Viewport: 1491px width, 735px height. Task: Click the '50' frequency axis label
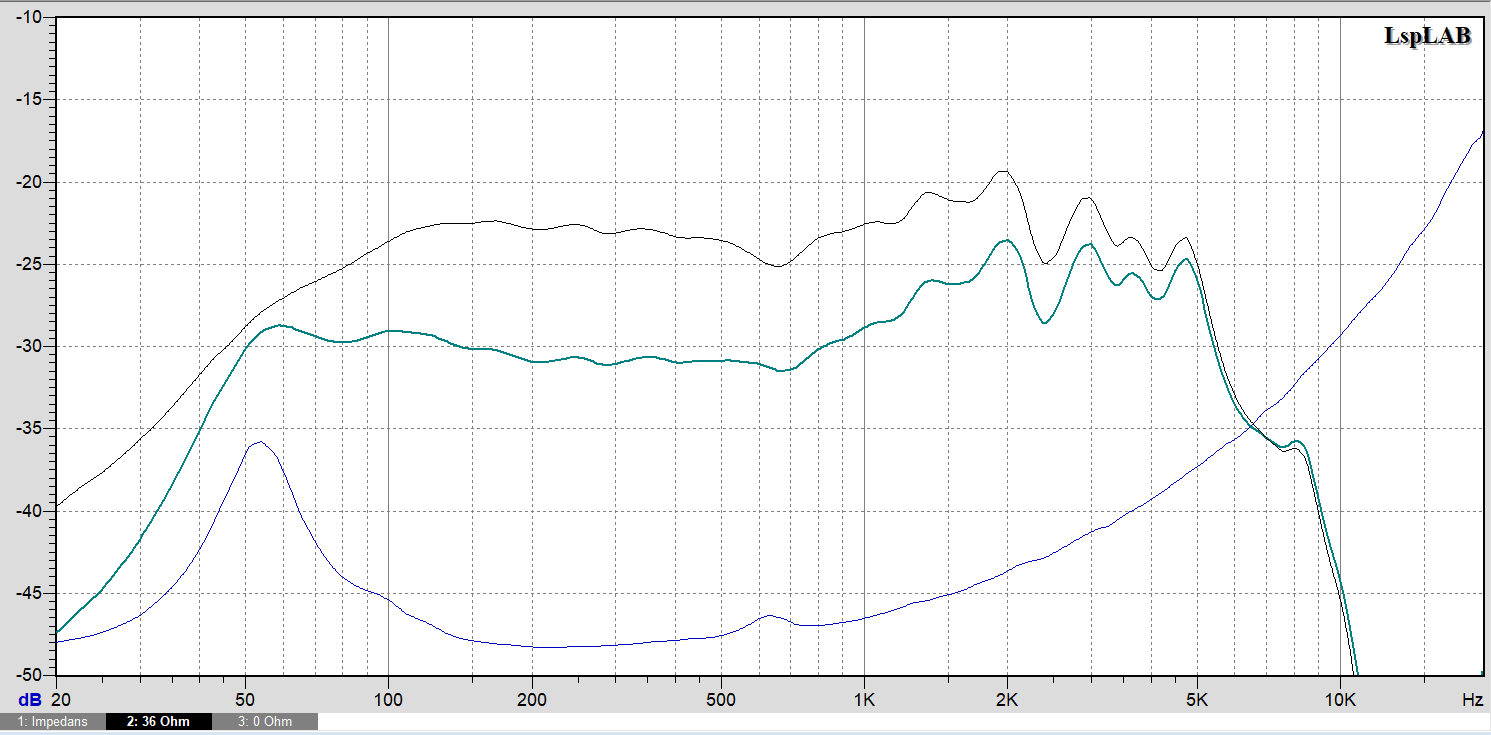pyautogui.click(x=245, y=698)
